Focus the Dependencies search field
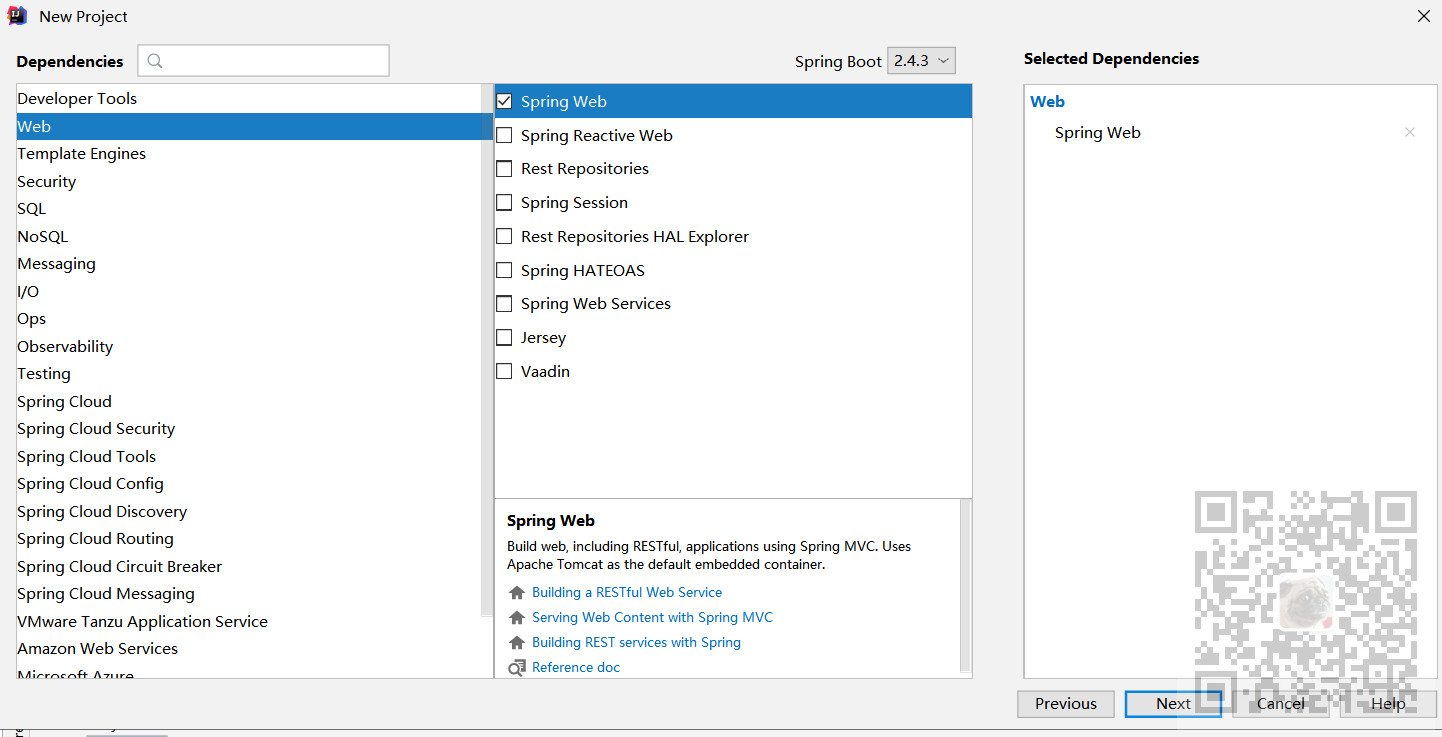1442x737 pixels. point(264,61)
